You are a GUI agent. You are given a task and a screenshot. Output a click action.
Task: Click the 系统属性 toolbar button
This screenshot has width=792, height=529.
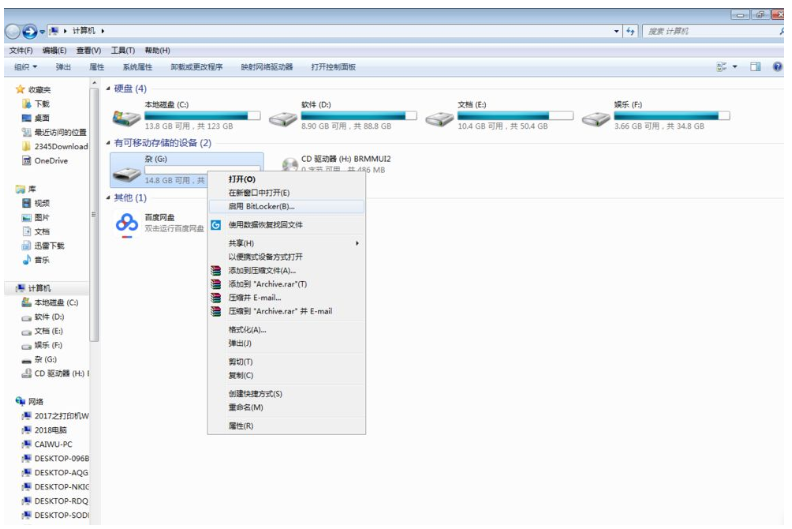137,67
